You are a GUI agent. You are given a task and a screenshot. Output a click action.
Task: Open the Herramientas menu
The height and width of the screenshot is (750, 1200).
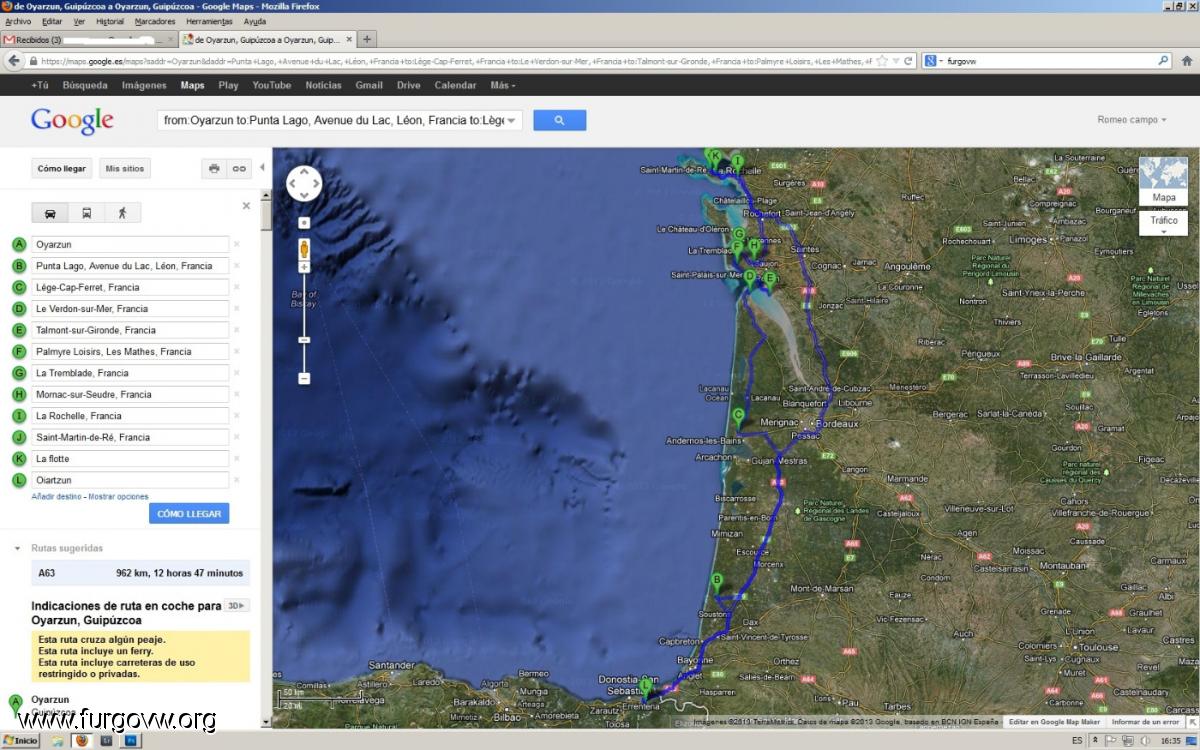pos(209,21)
